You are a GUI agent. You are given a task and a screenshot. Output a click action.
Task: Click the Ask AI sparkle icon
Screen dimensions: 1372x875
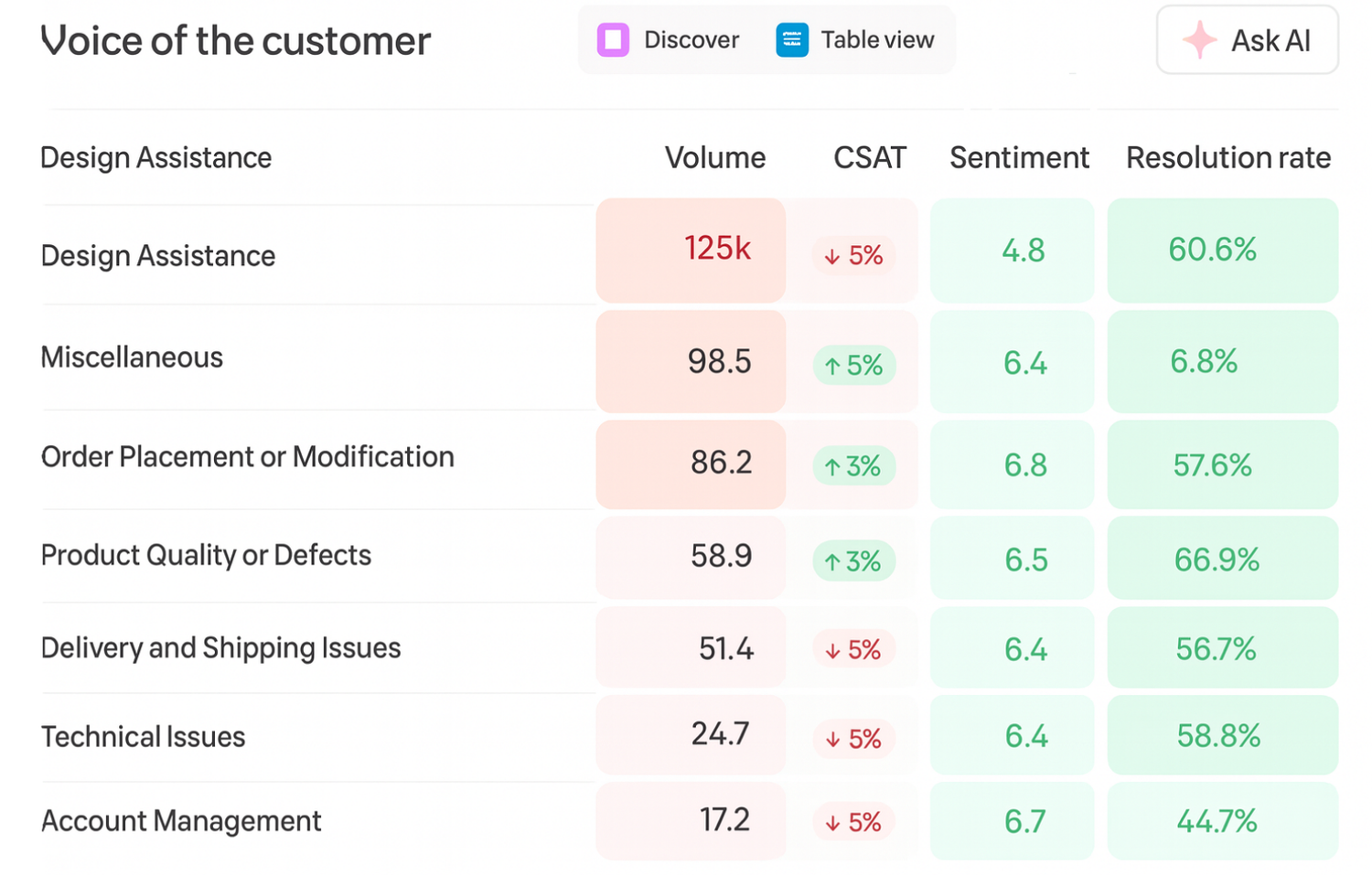coord(1199,40)
